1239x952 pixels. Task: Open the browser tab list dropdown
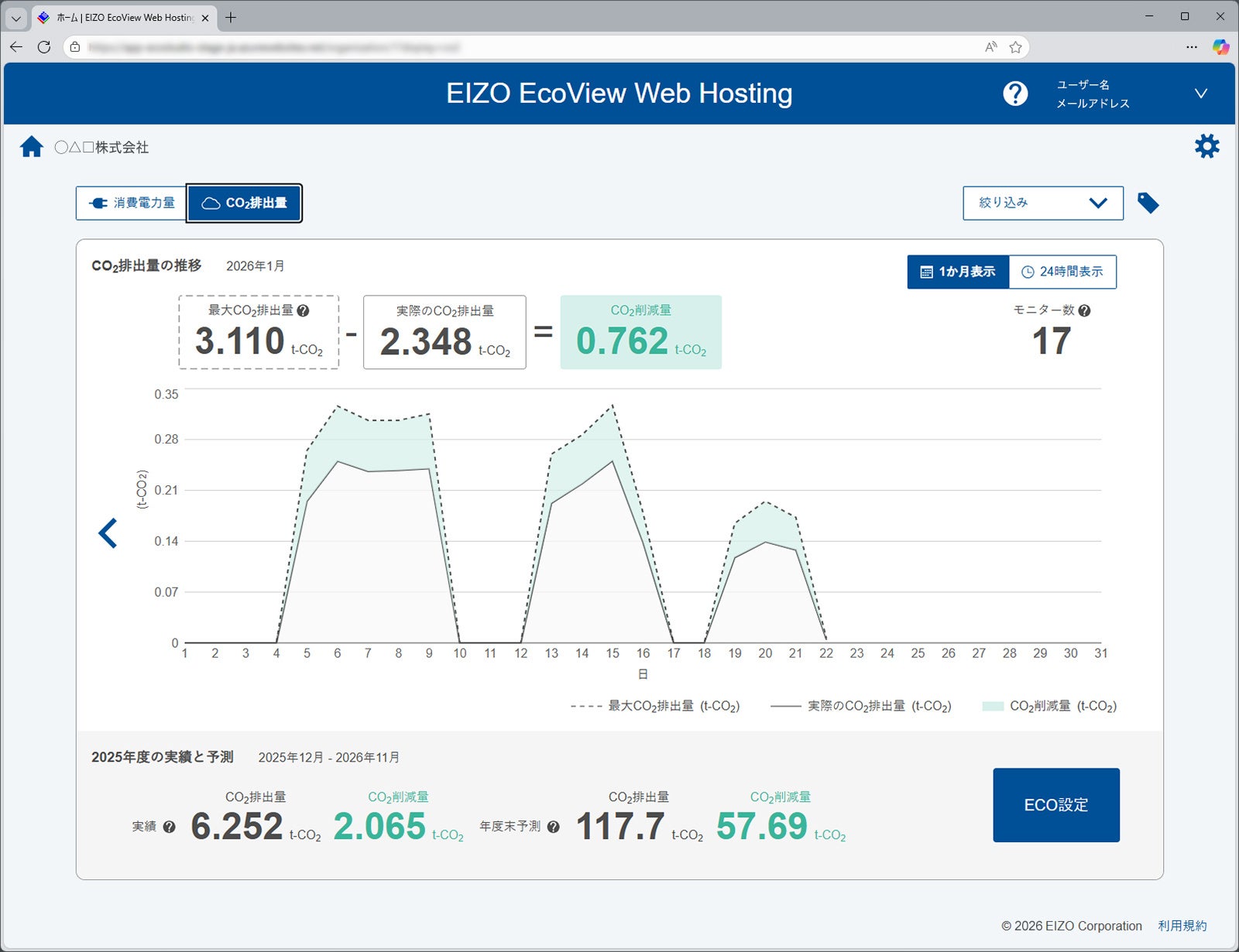(15, 17)
